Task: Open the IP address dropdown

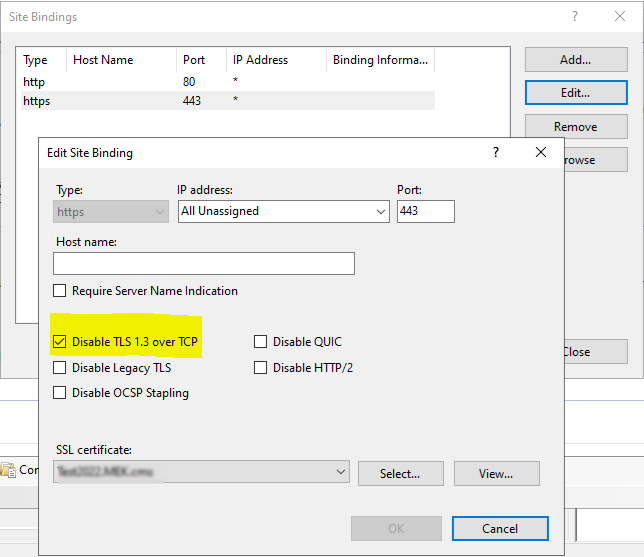Action: [x=380, y=211]
